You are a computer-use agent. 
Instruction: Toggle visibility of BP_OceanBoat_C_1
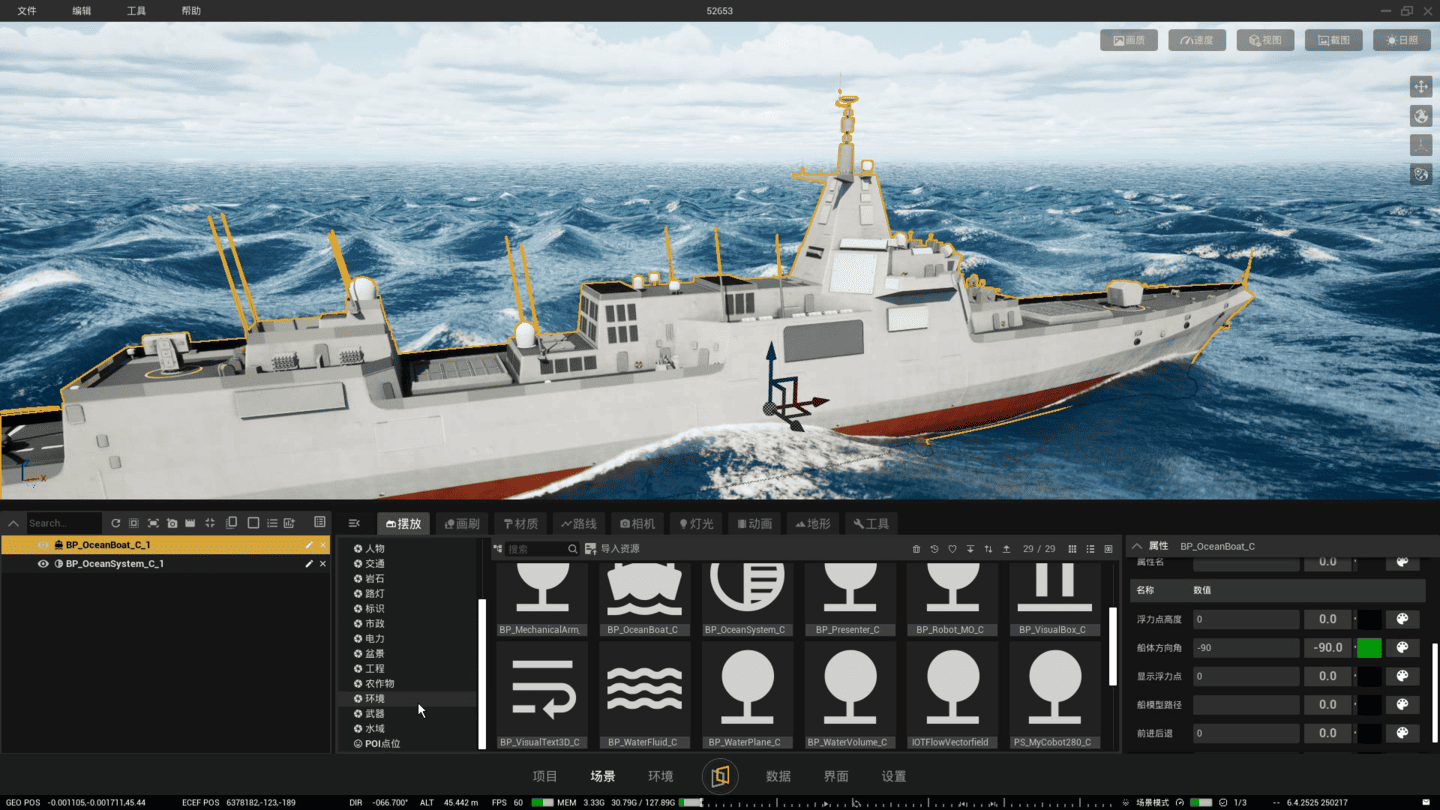click(x=43, y=545)
